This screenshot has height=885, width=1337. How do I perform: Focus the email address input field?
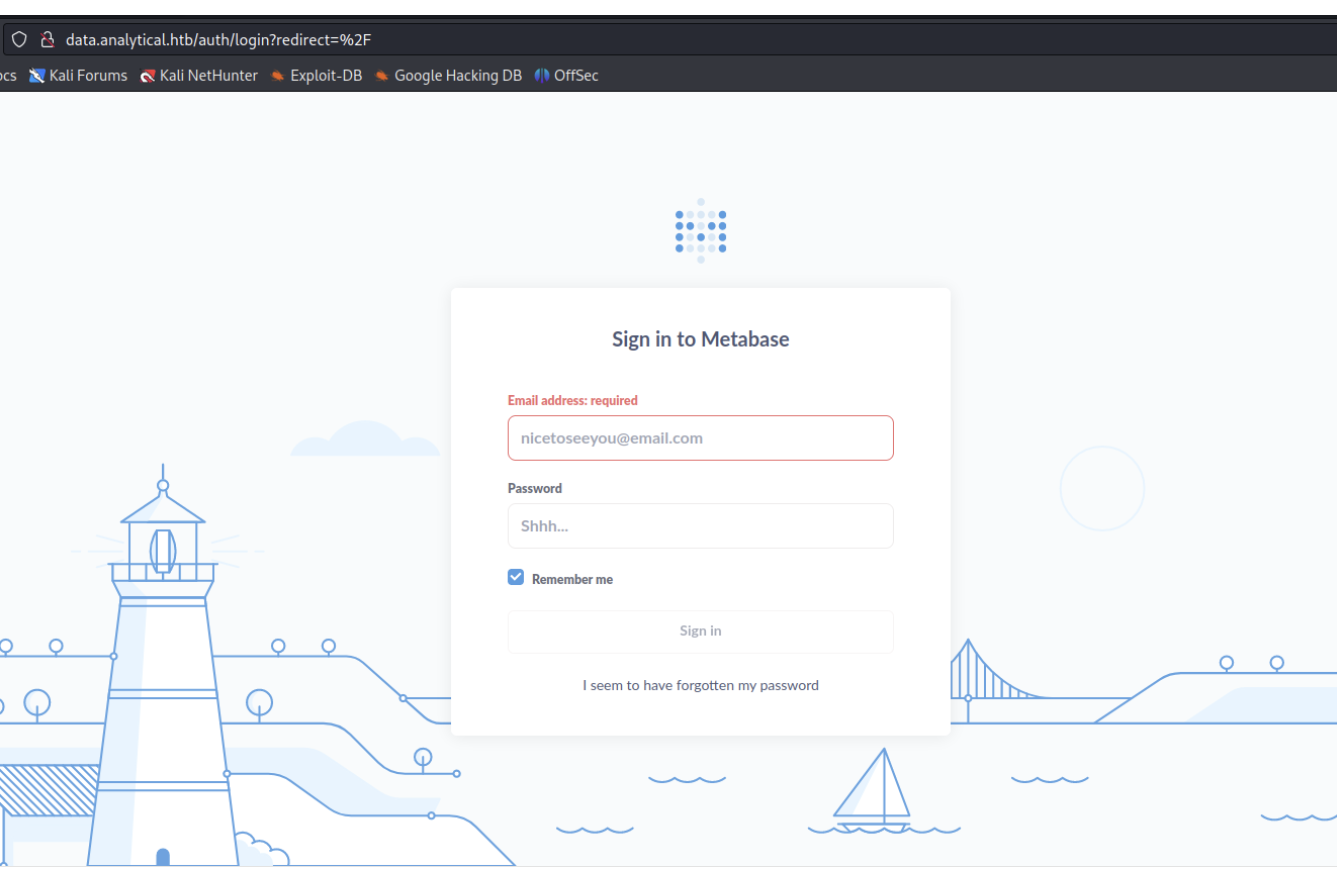700,438
